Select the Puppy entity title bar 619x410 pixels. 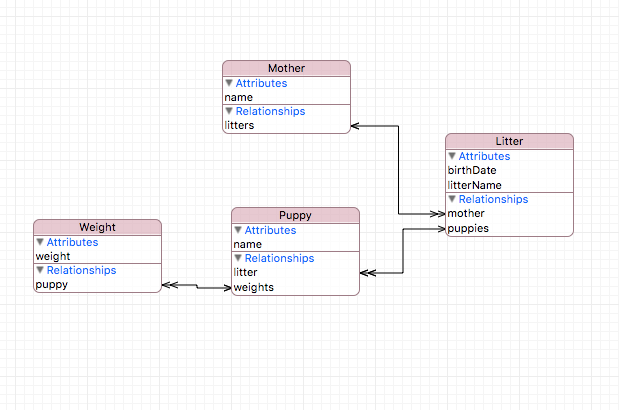[295, 215]
